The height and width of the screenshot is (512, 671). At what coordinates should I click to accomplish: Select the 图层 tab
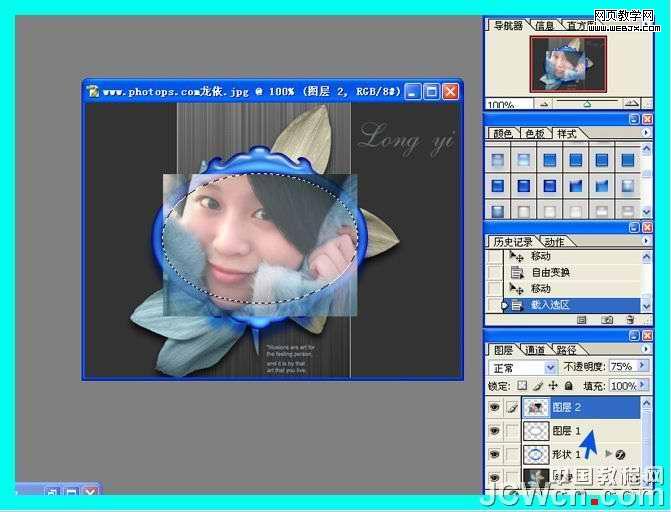point(503,350)
